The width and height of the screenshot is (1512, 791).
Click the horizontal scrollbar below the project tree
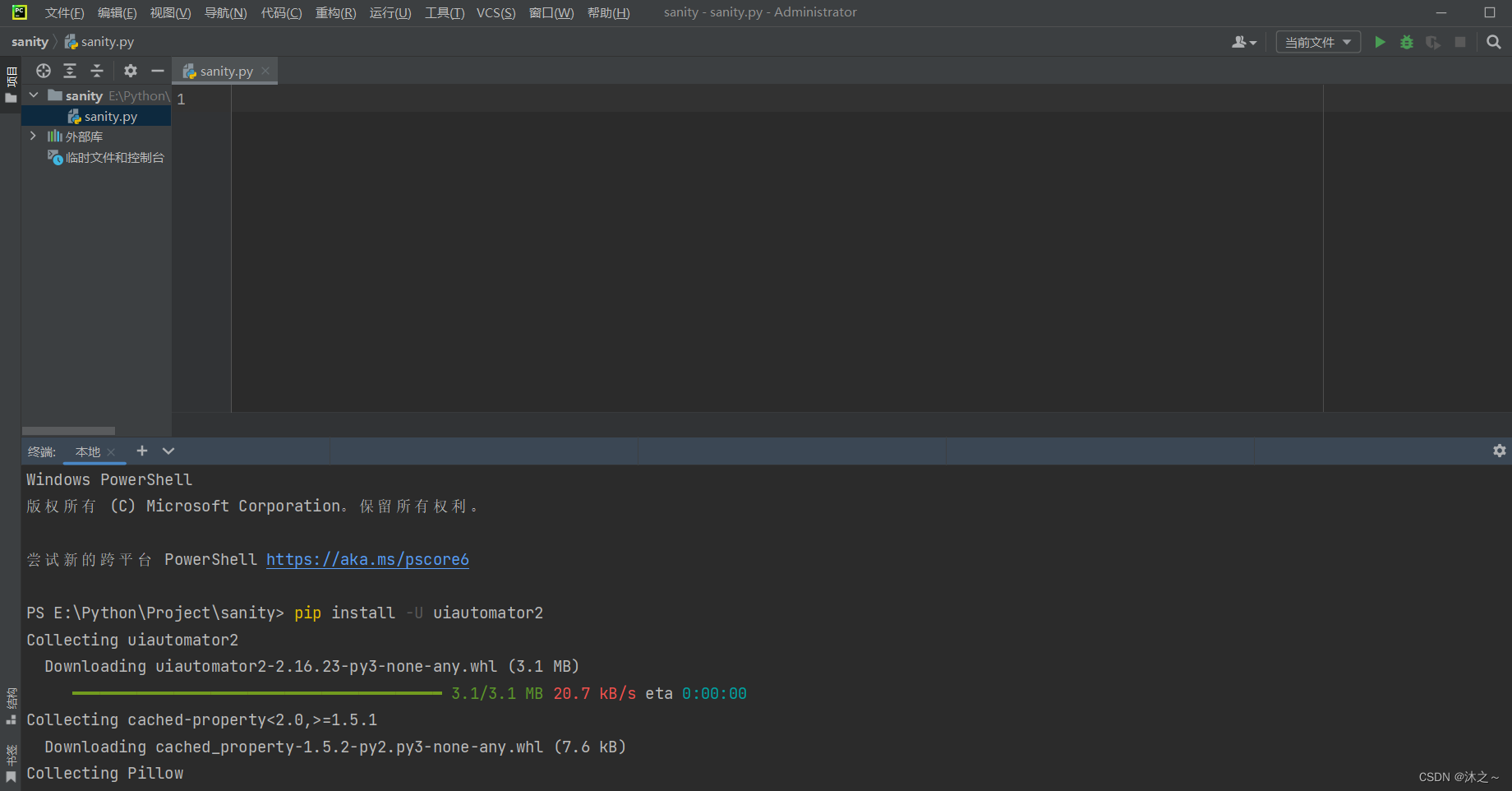tap(68, 430)
